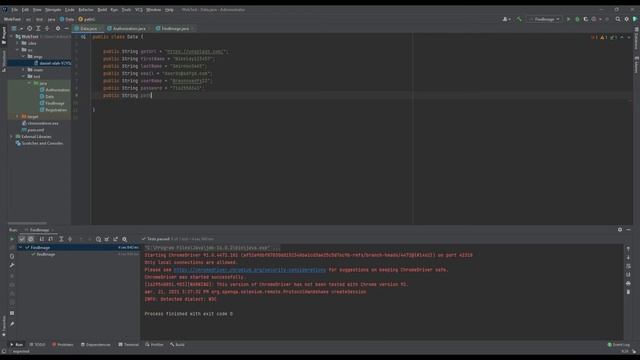Open the File menu
Screen dimensions: 640x360
(15, 9)
